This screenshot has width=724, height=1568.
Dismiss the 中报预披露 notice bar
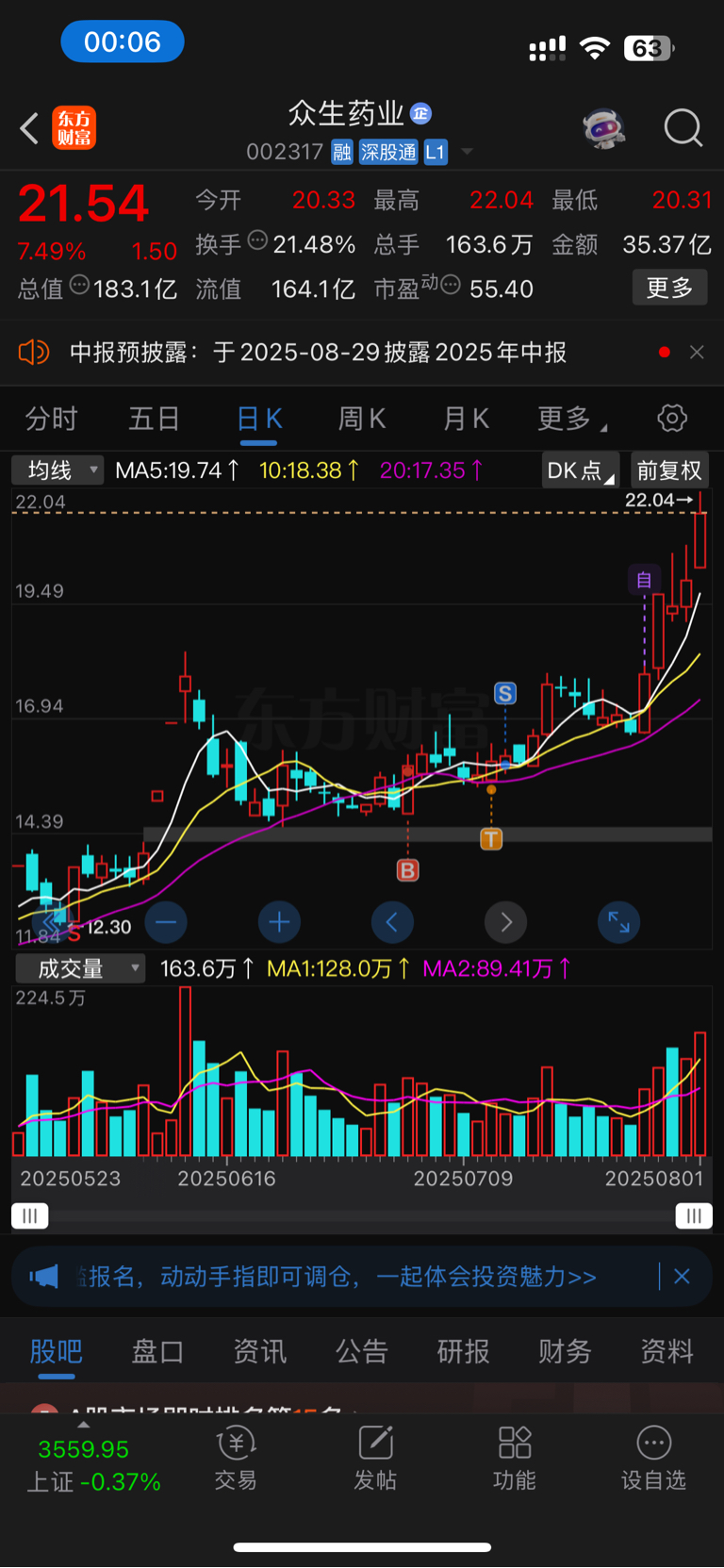[x=697, y=352]
